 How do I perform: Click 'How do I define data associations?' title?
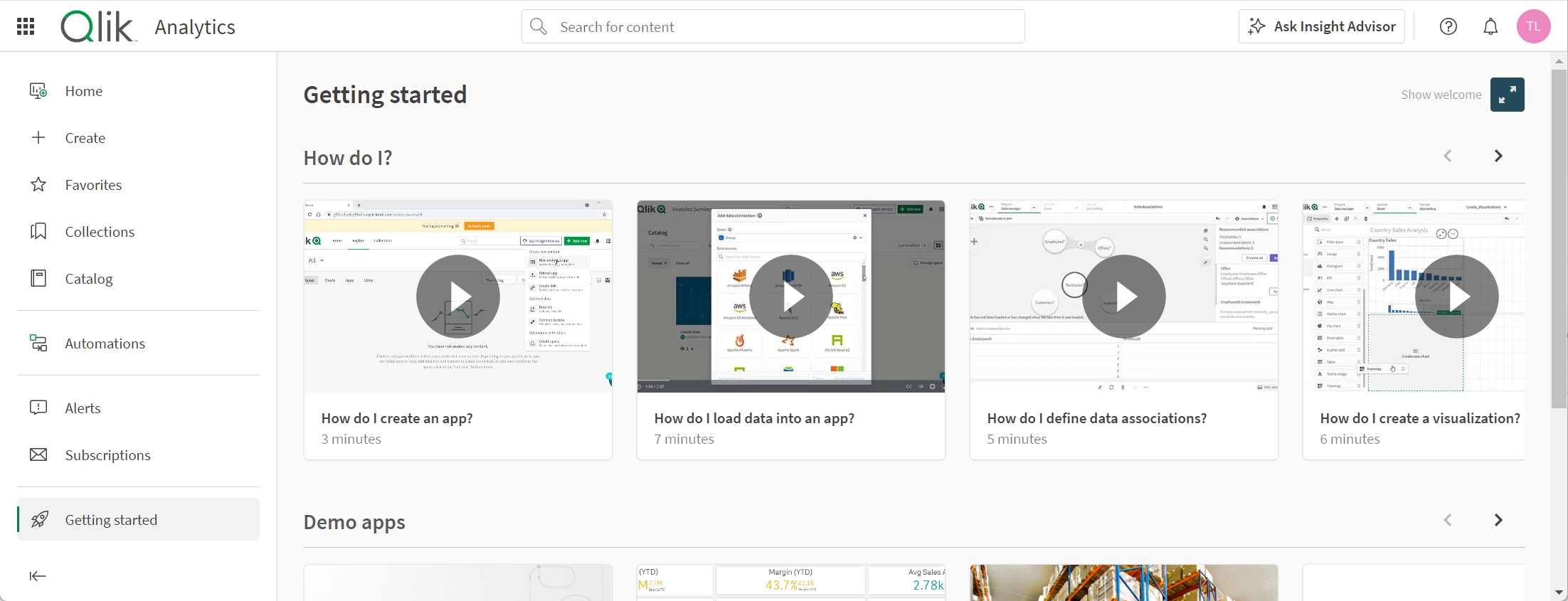click(x=1097, y=418)
